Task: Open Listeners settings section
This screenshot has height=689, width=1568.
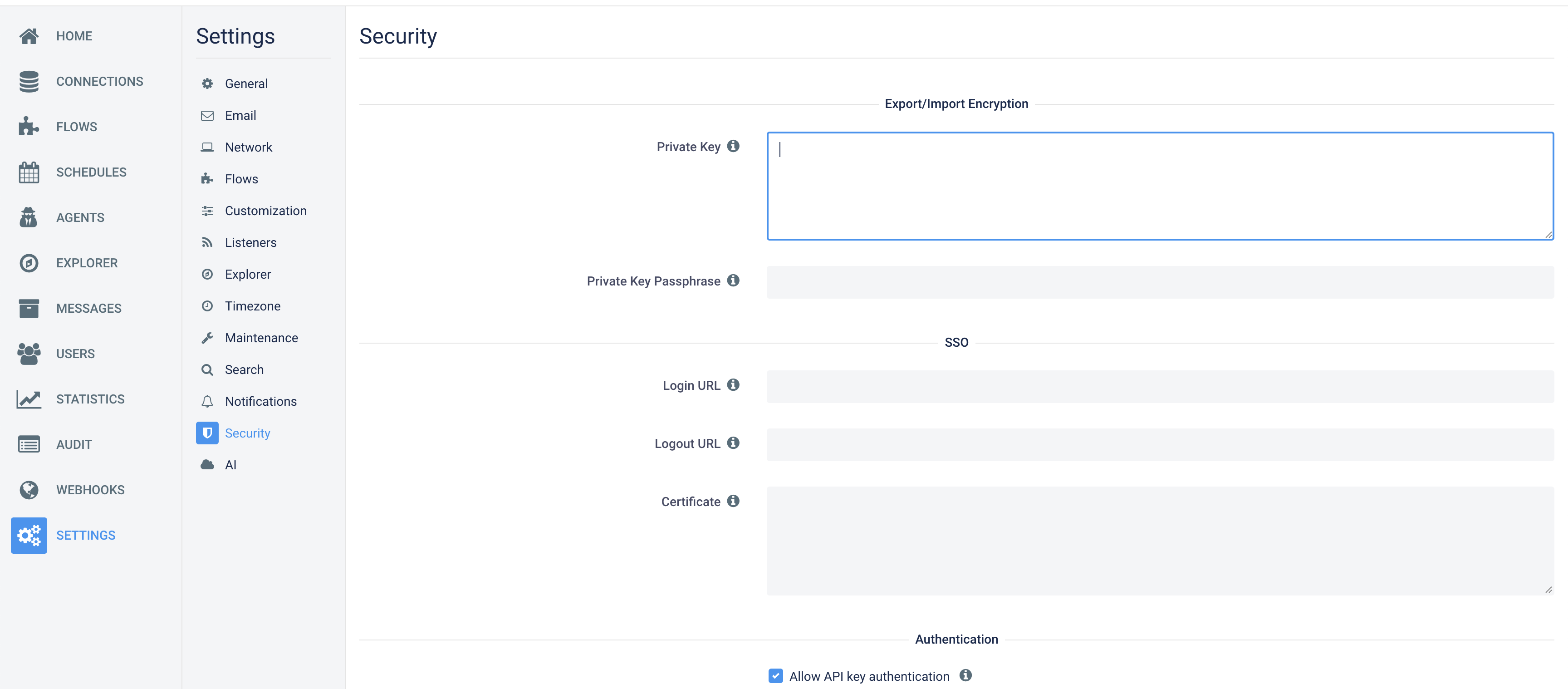Action: 250,242
